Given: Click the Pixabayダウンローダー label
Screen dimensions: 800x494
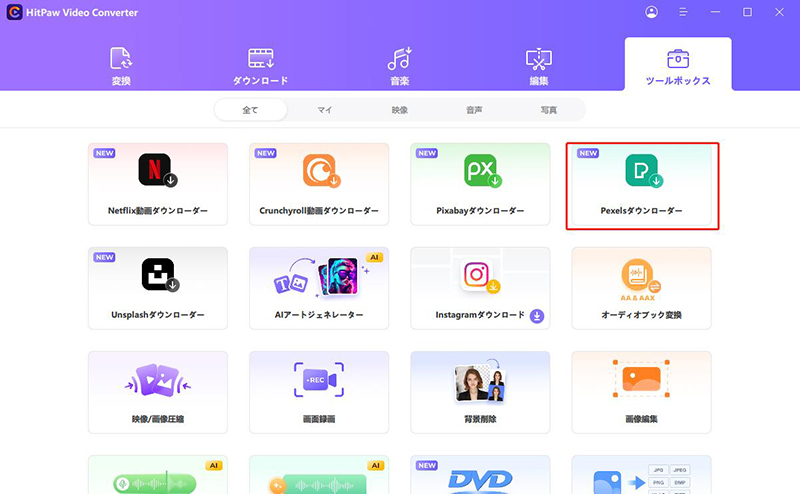Looking at the screenshot, I should 480,211.
